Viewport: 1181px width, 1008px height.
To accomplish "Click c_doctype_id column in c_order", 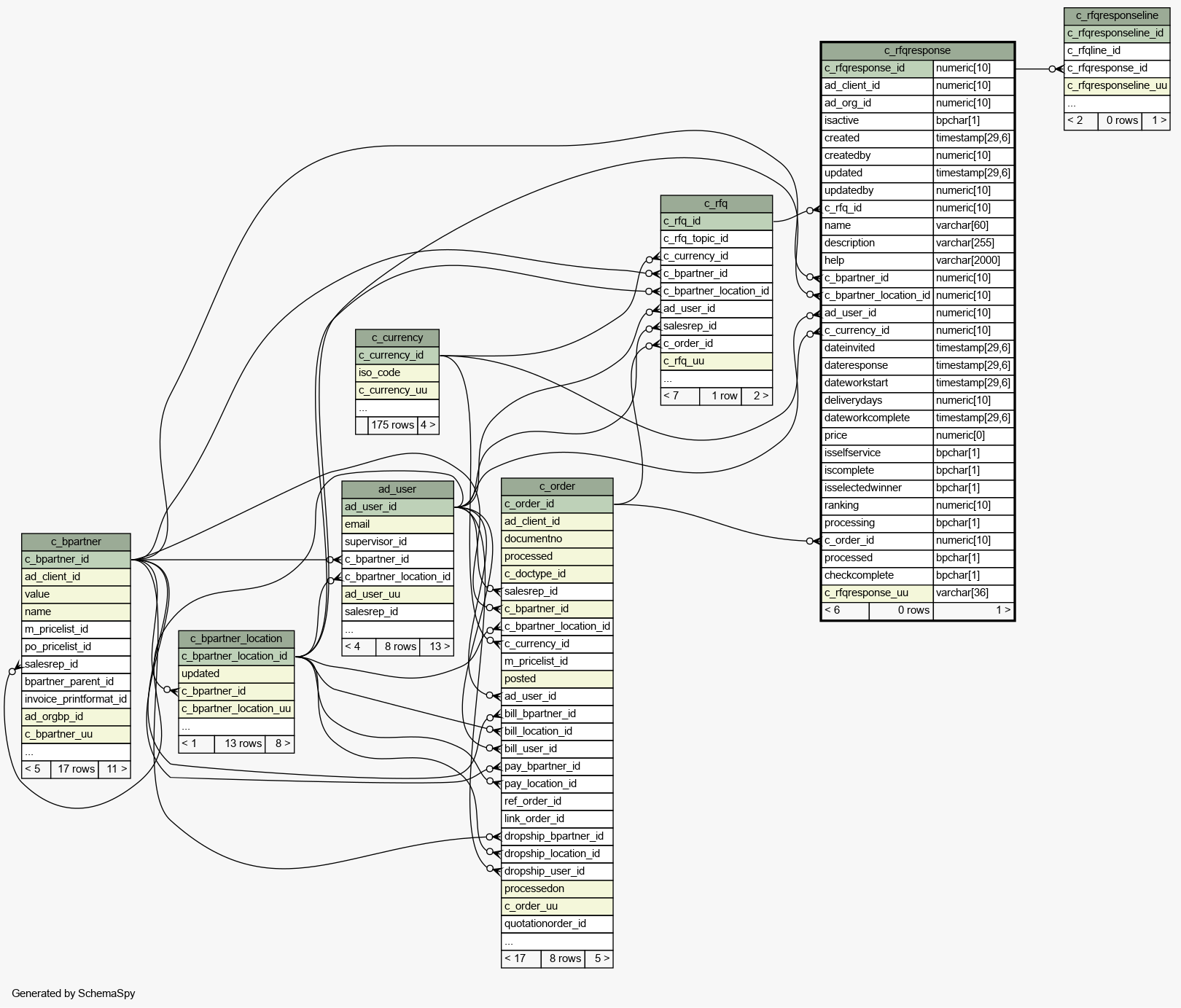I will point(557,574).
